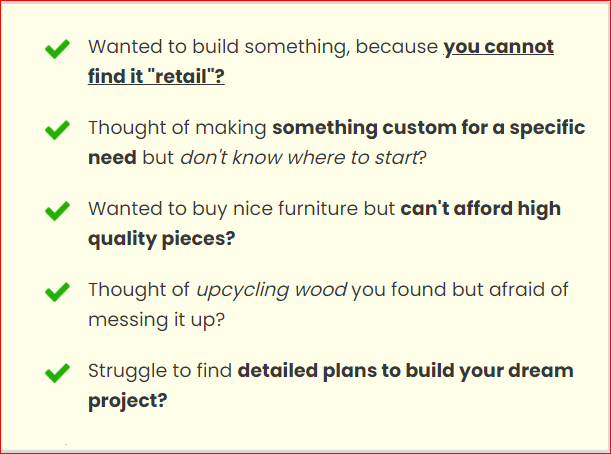Click the checkmark next to 'Thought of making'
This screenshot has width=611, height=454.
pos(58,129)
